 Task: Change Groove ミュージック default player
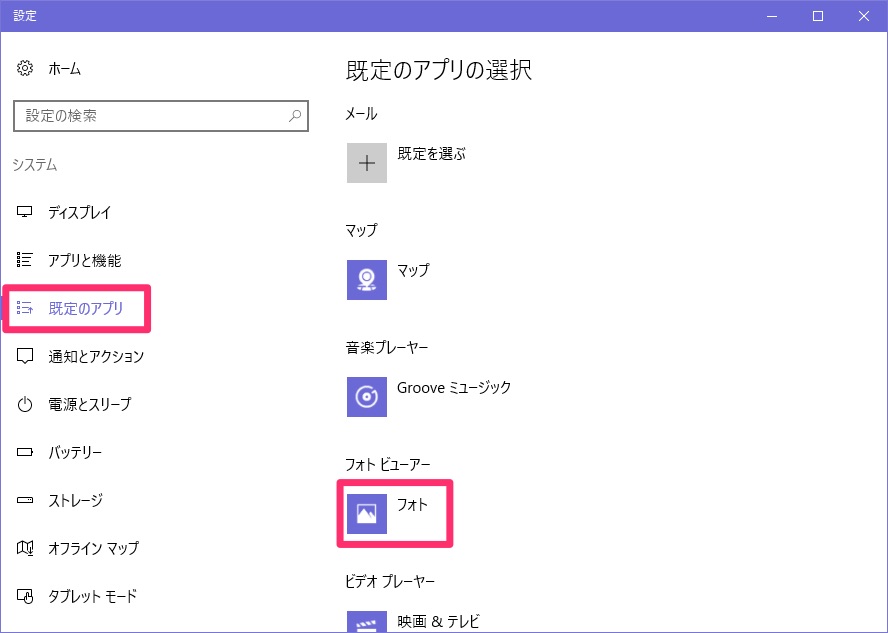pyautogui.click(x=454, y=388)
